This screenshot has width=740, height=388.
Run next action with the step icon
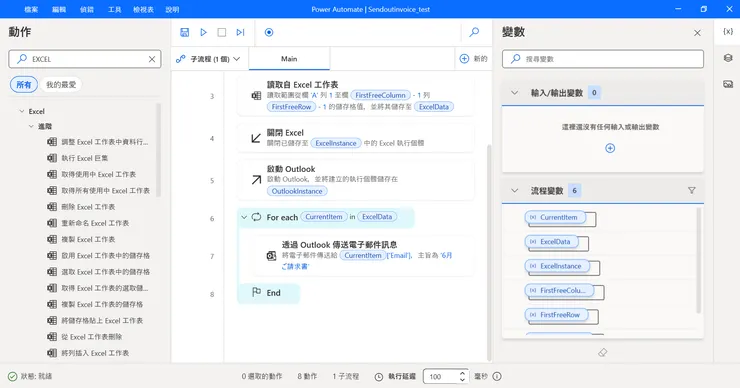pyautogui.click(x=240, y=32)
